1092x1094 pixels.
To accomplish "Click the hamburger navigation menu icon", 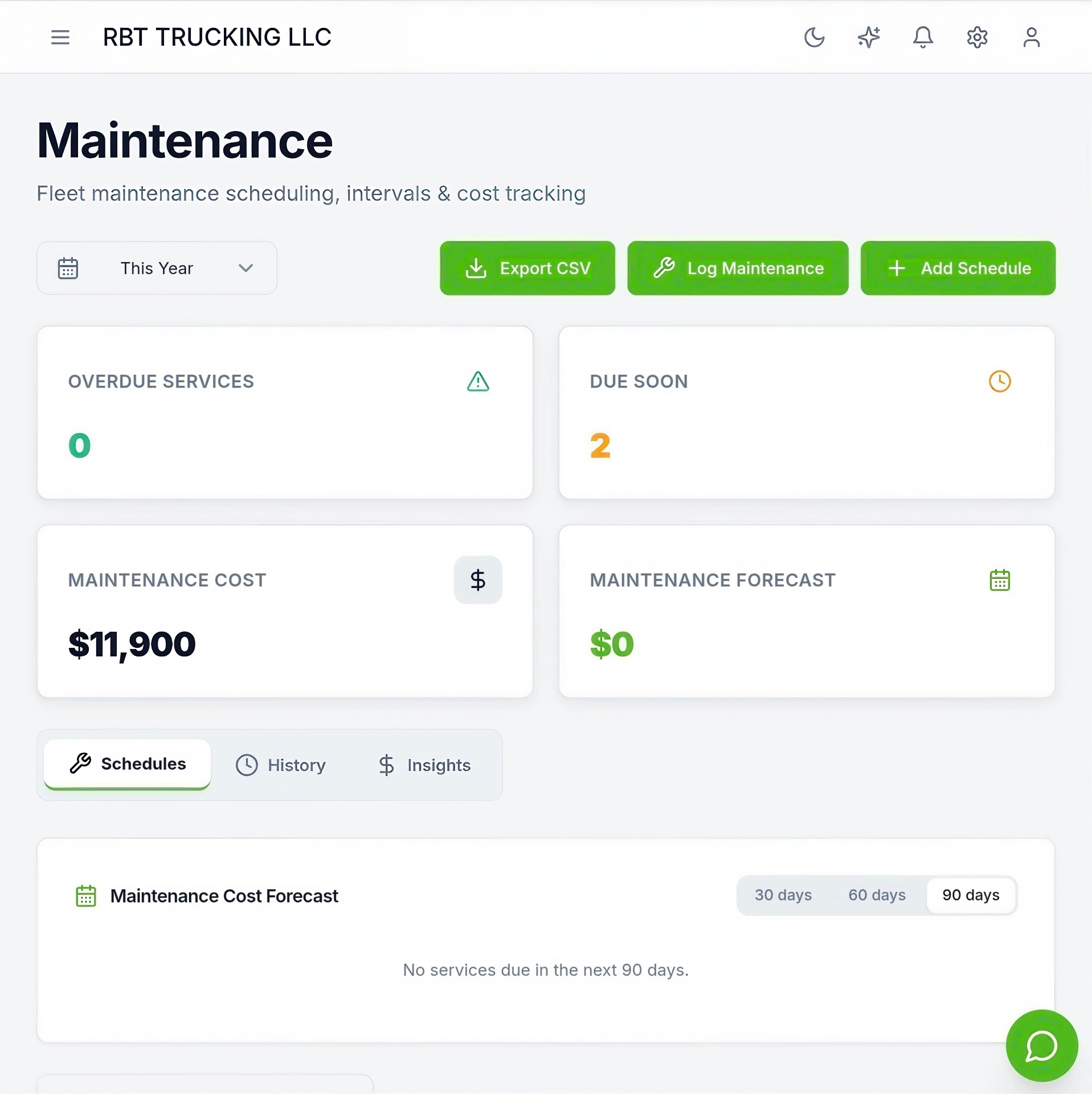I will click(x=60, y=37).
